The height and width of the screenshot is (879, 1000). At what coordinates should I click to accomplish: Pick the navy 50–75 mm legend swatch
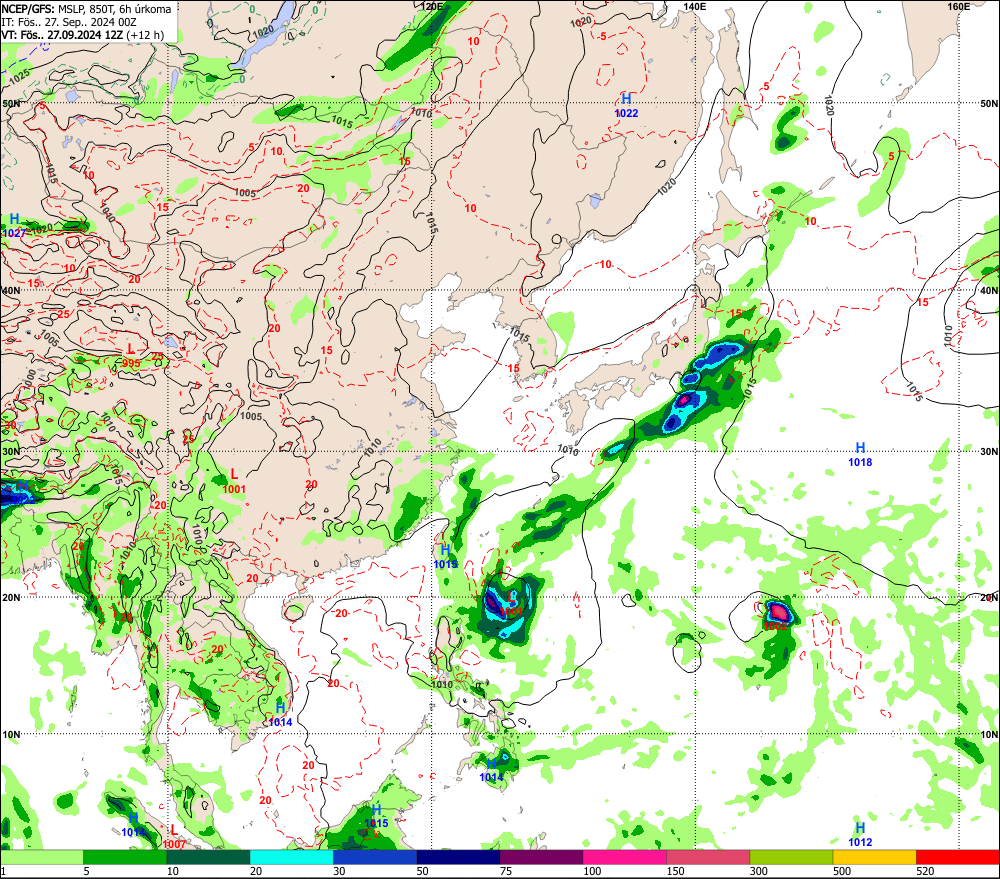point(458,857)
